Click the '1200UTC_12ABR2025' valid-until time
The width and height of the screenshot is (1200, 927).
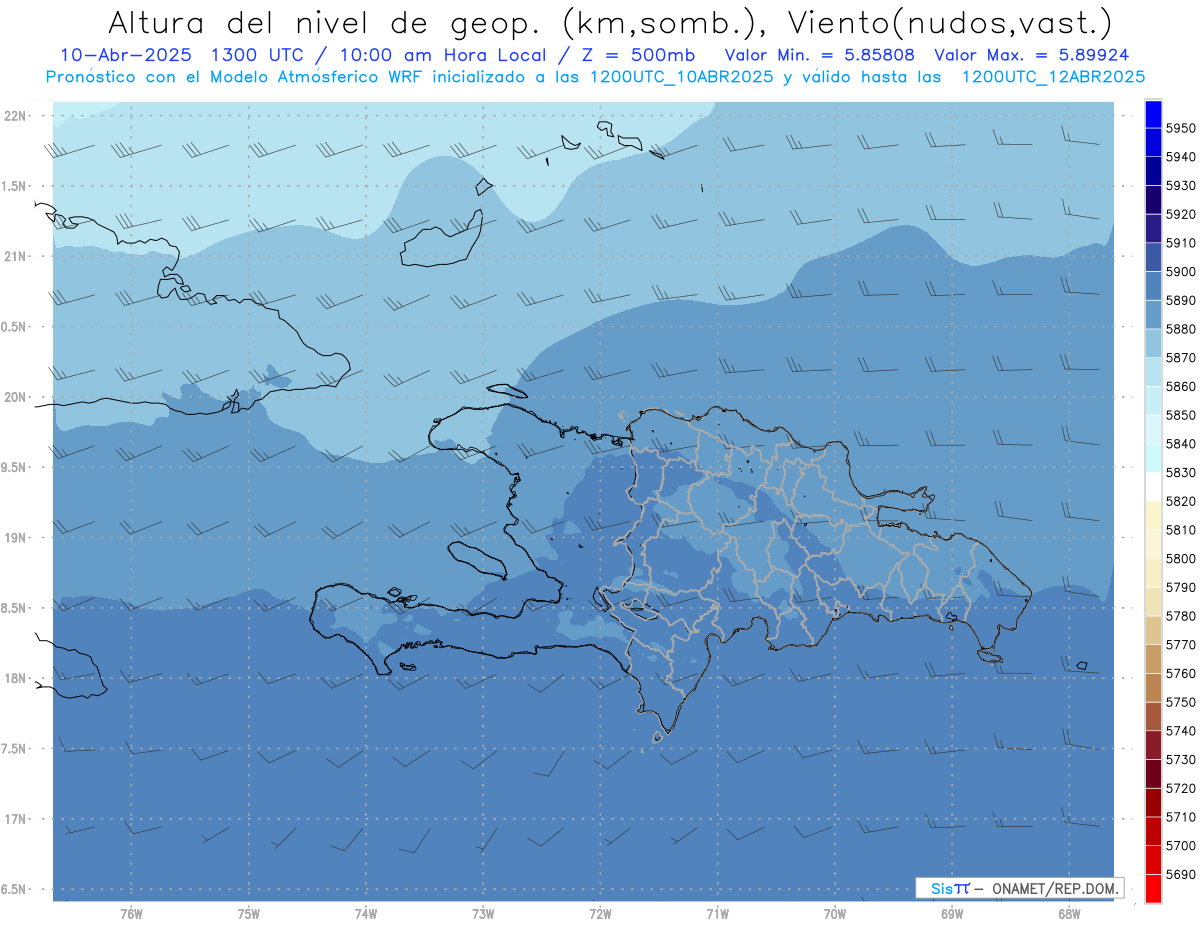point(1053,76)
